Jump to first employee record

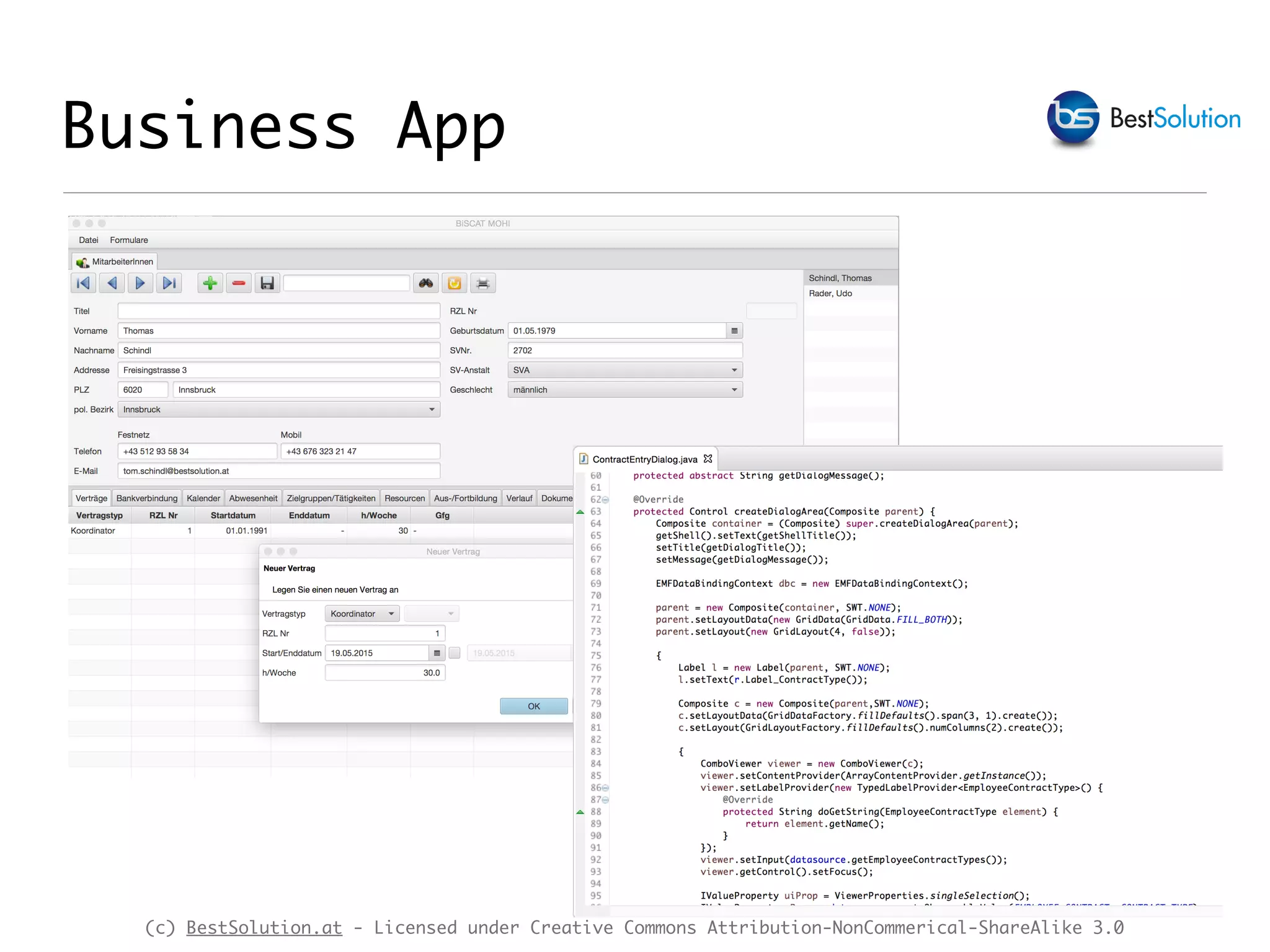pyautogui.click(x=83, y=283)
